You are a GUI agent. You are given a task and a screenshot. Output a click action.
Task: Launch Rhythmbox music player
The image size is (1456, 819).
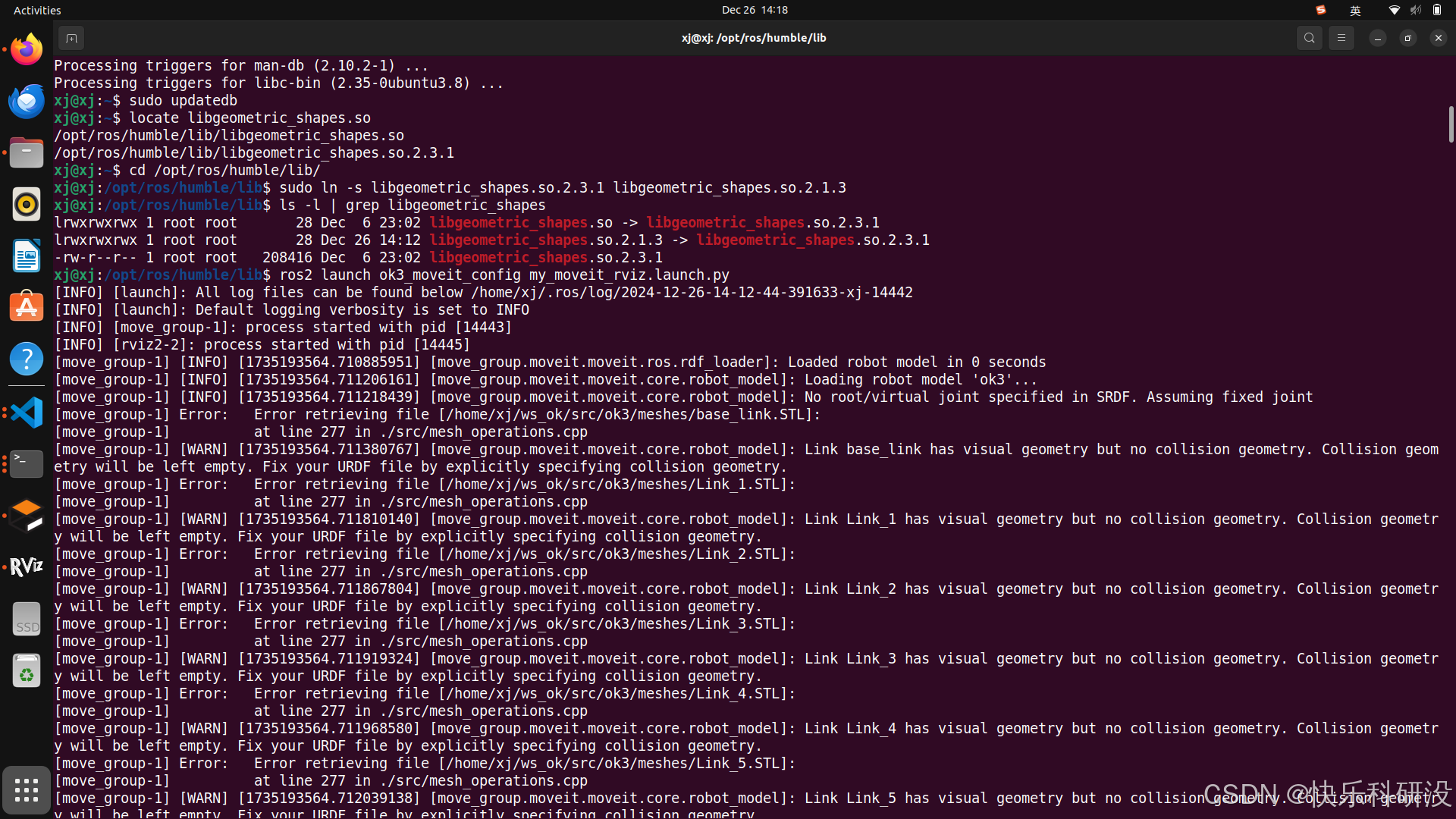pyautogui.click(x=27, y=205)
